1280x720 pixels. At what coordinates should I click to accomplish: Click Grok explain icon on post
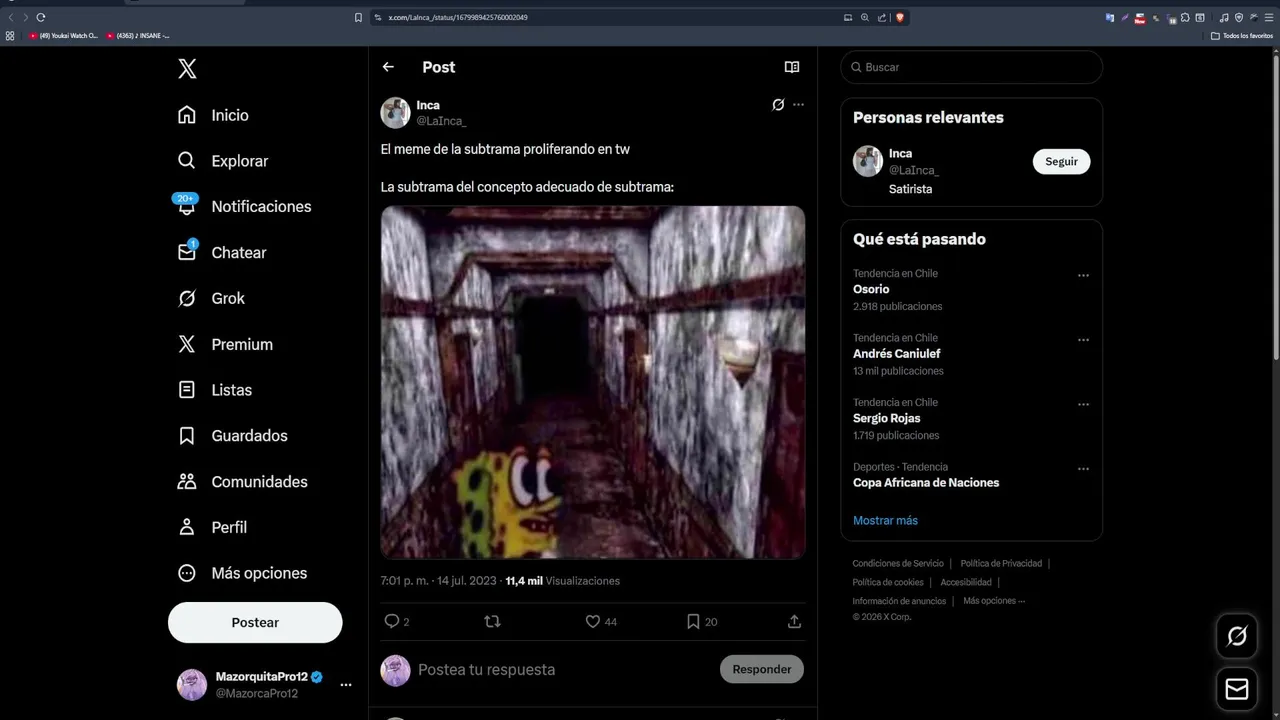click(x=778, y=105)
